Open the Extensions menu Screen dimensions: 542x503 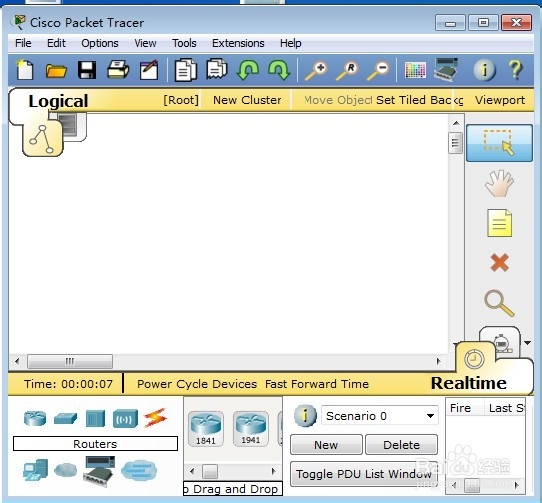pyautogui.click(x=238, y=43)
